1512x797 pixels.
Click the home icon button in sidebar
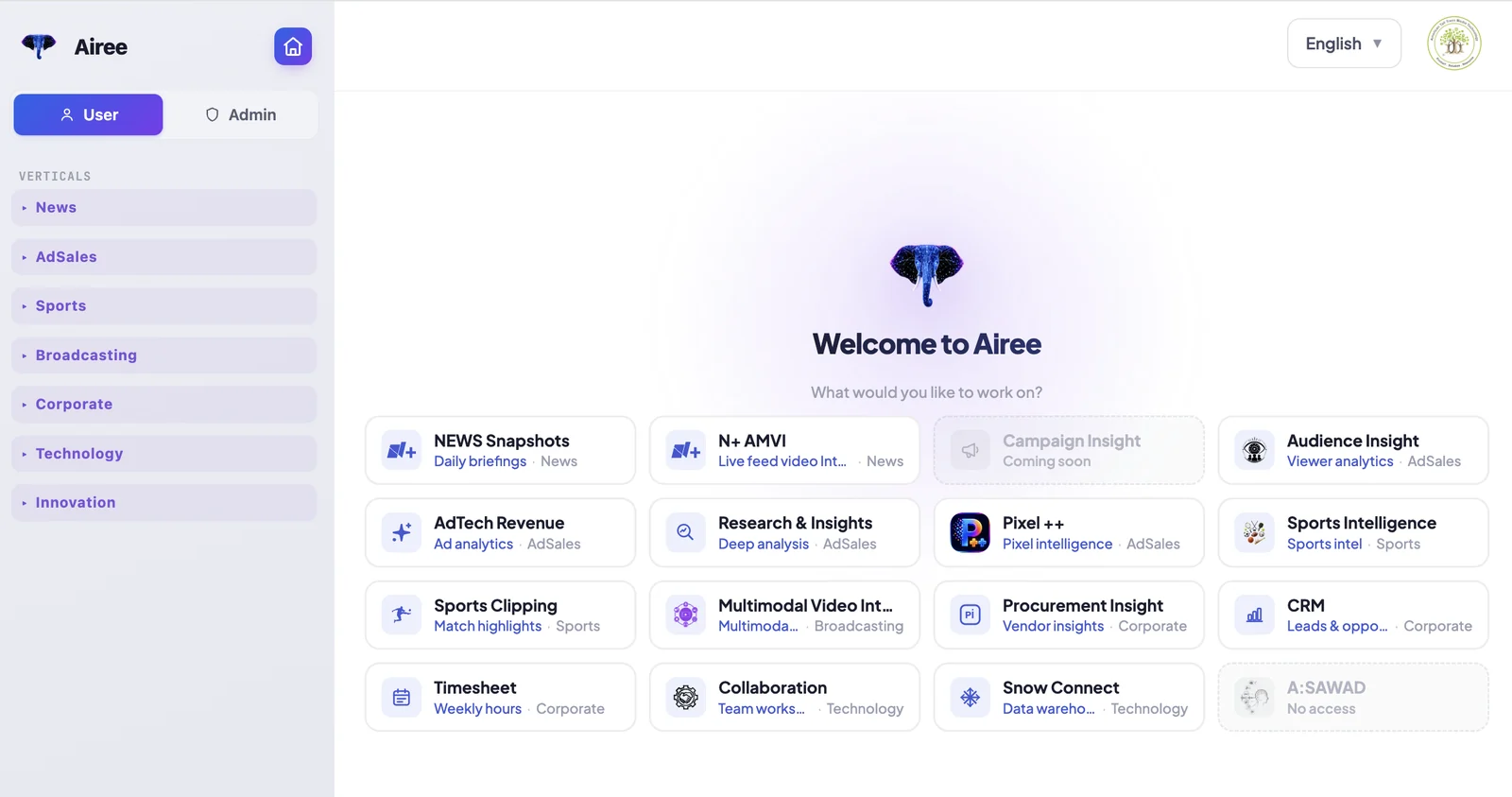293,46
